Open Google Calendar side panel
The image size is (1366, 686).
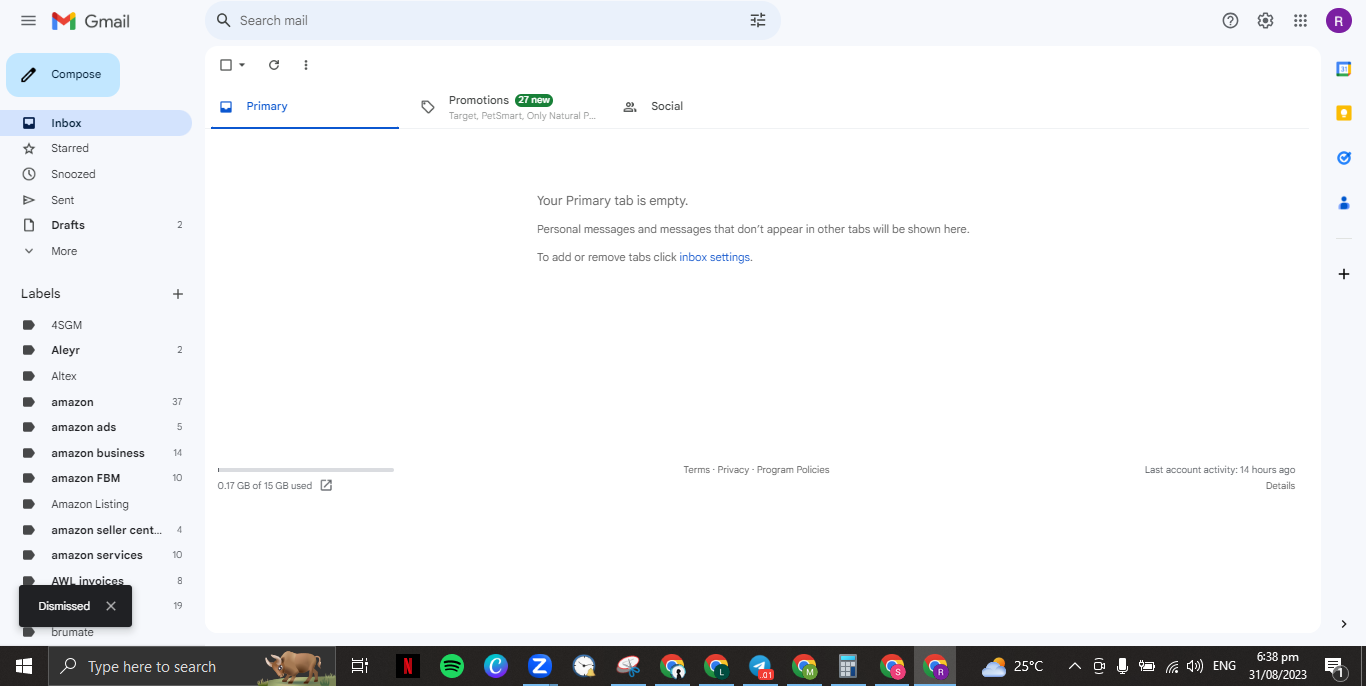click(x=1344, y=69)
